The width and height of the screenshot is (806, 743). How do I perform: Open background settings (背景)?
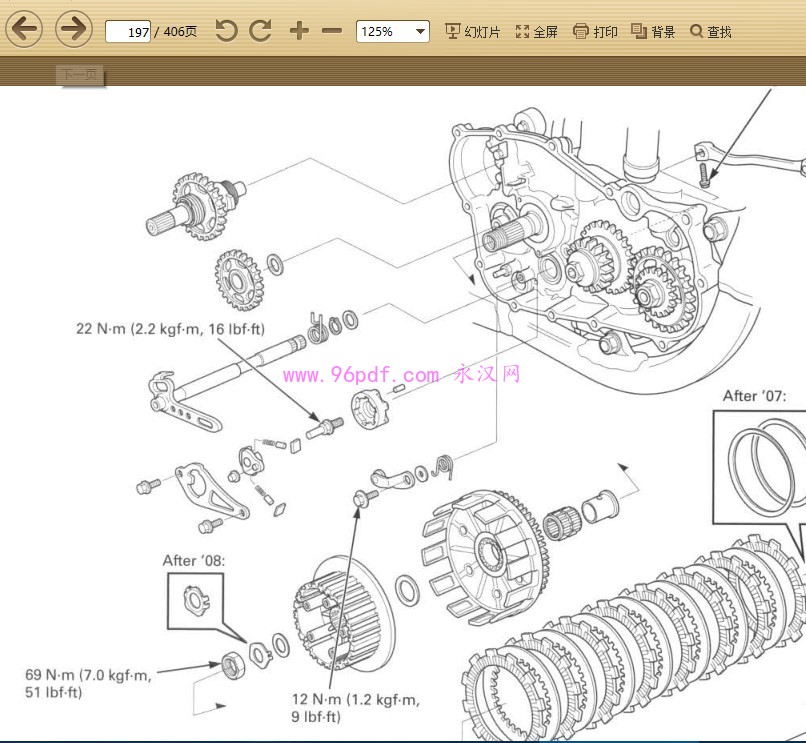click(653, 32)
